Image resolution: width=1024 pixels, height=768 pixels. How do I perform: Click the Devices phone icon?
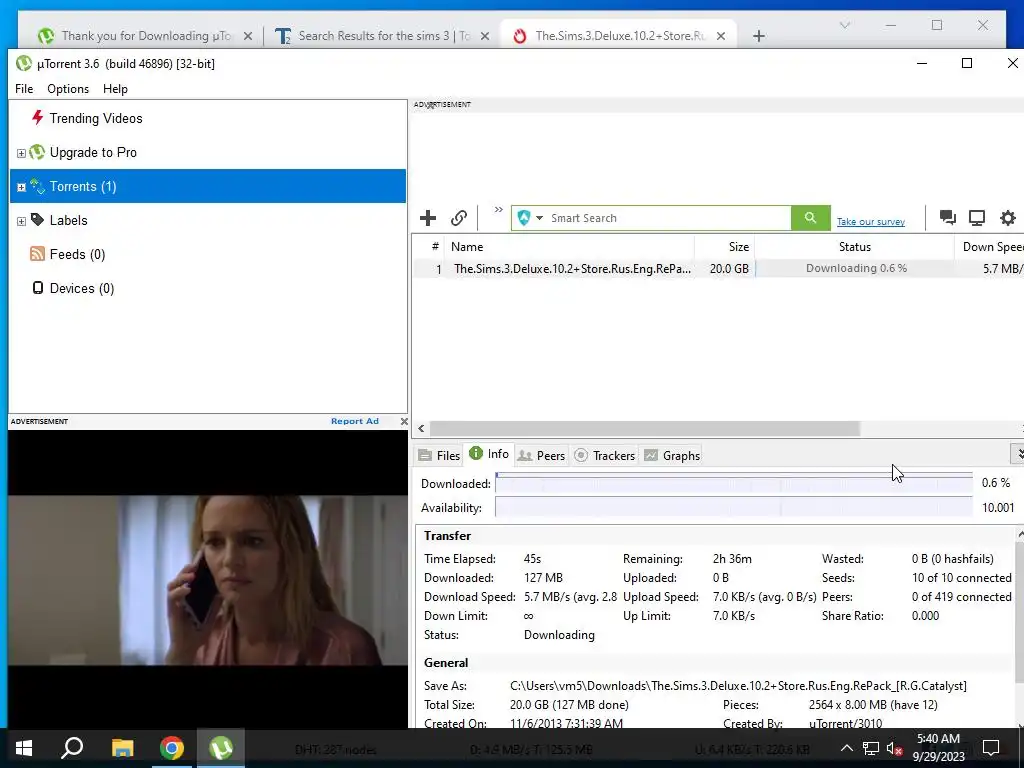[38, 287]
